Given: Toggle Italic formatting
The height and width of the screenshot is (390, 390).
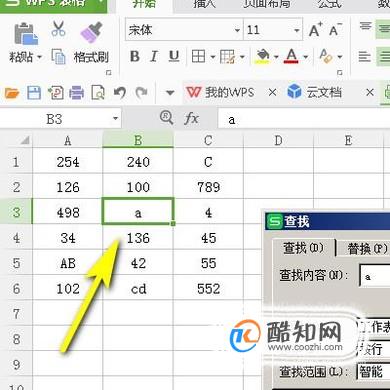Looking at the screenshot, I should 154,57.
